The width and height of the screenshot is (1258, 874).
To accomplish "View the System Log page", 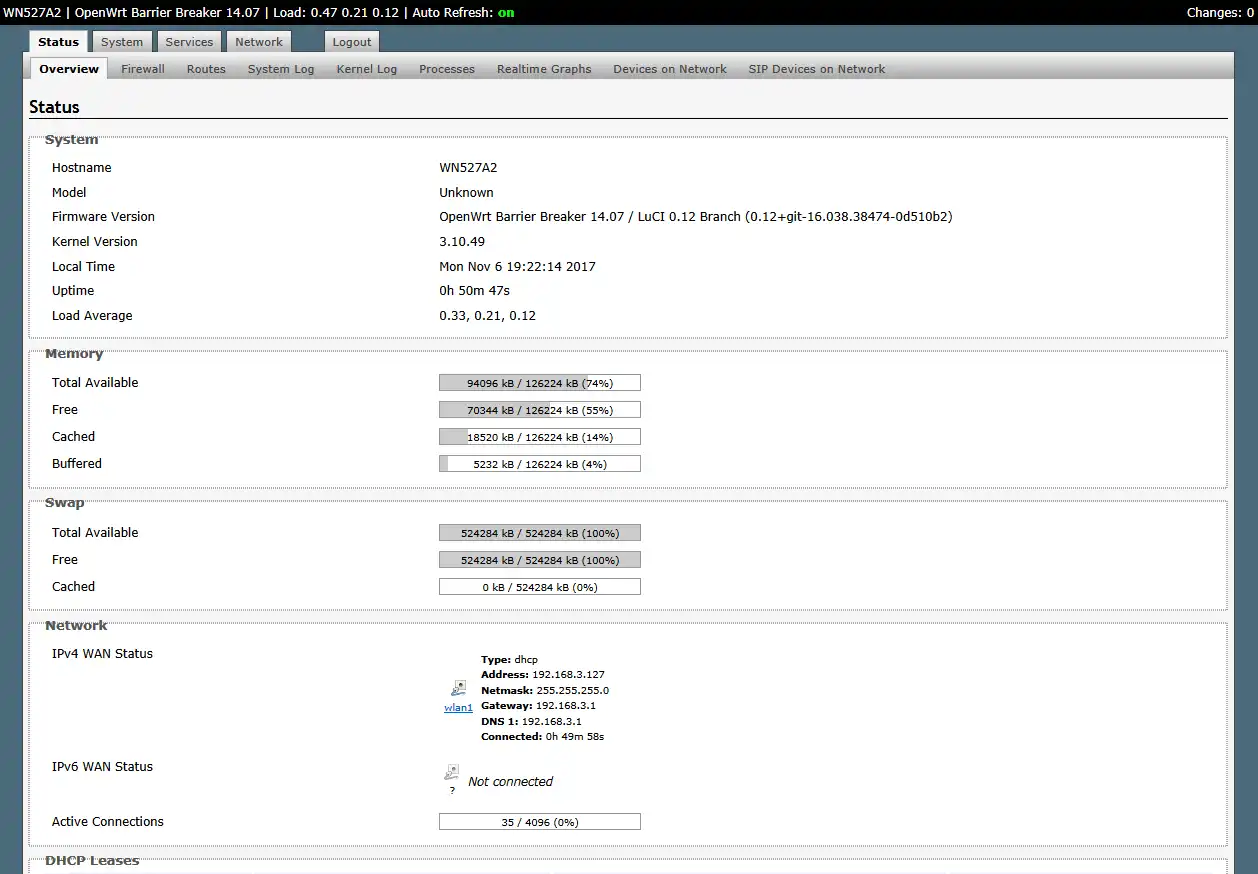I will 281,69.
